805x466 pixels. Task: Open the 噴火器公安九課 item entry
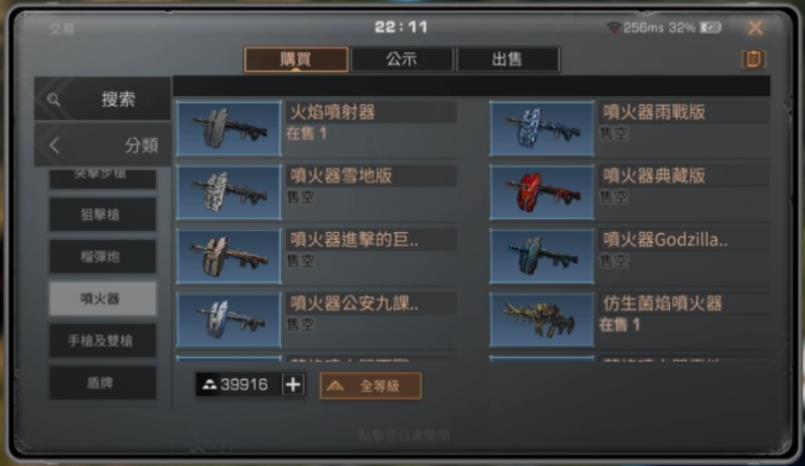[317, 320]
